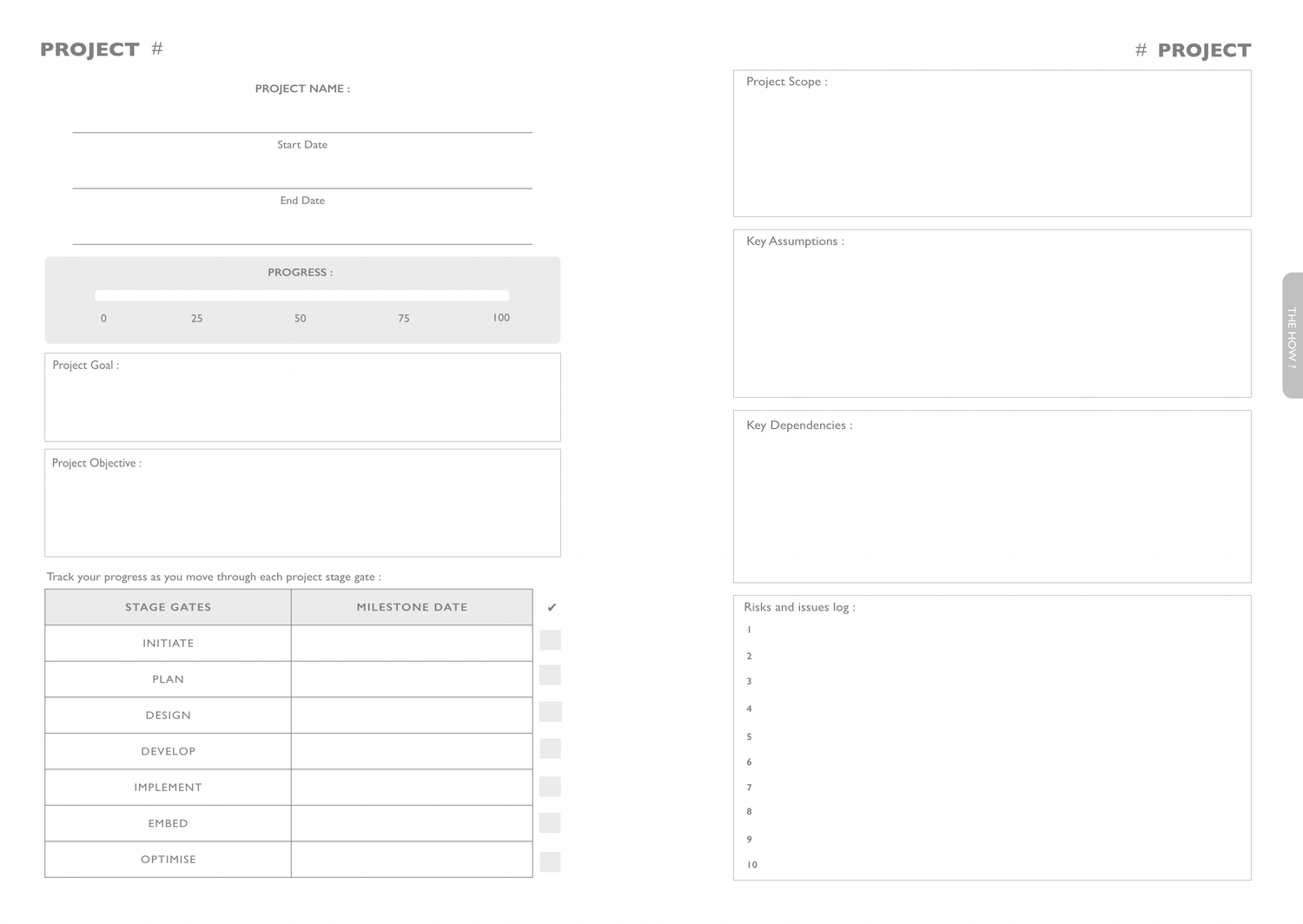Click progress scale value 0
The height and width of the screenshot is (924, 1303).
click(x=103, y=319)
